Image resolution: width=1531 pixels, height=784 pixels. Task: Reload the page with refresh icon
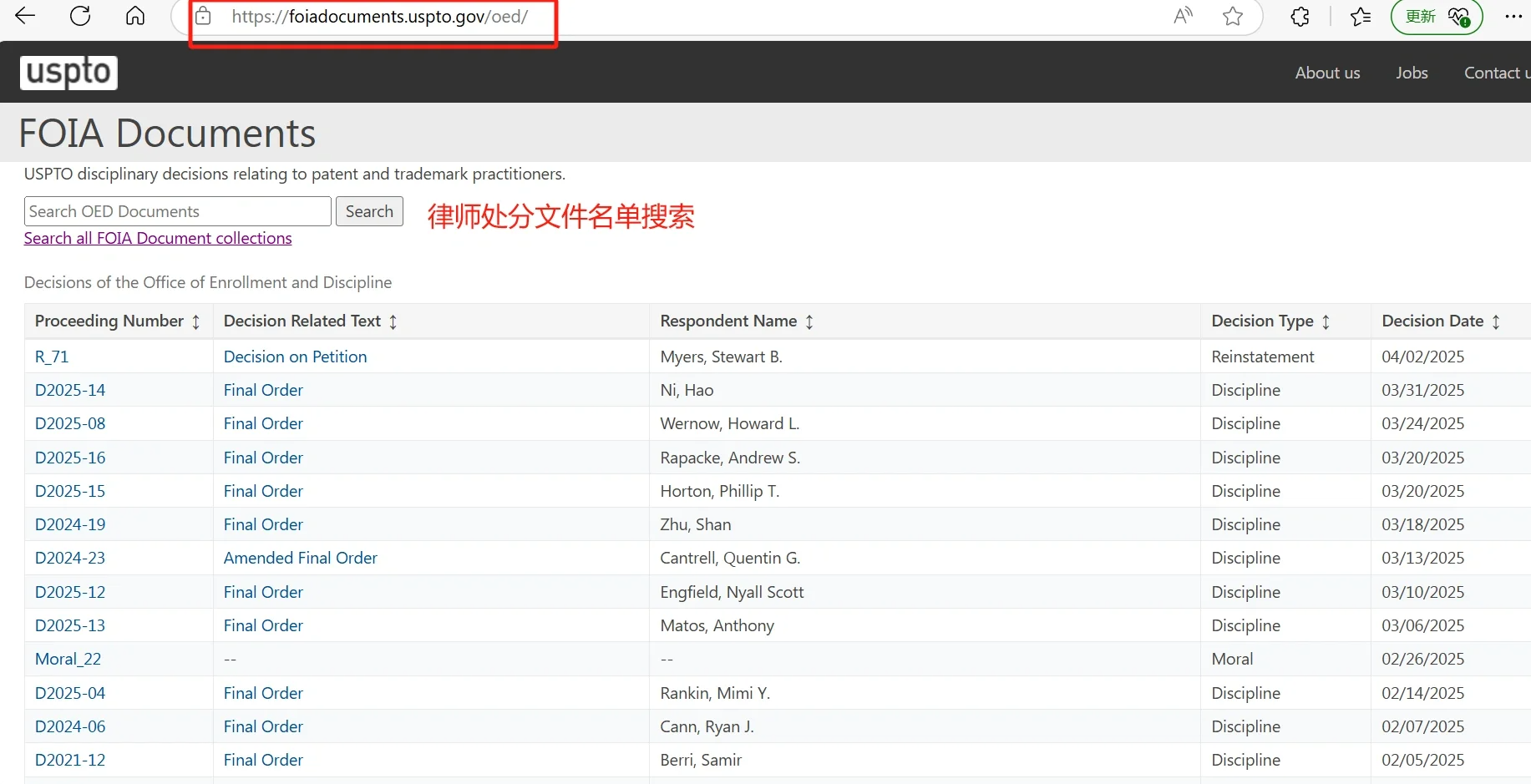tap(80, 16)
